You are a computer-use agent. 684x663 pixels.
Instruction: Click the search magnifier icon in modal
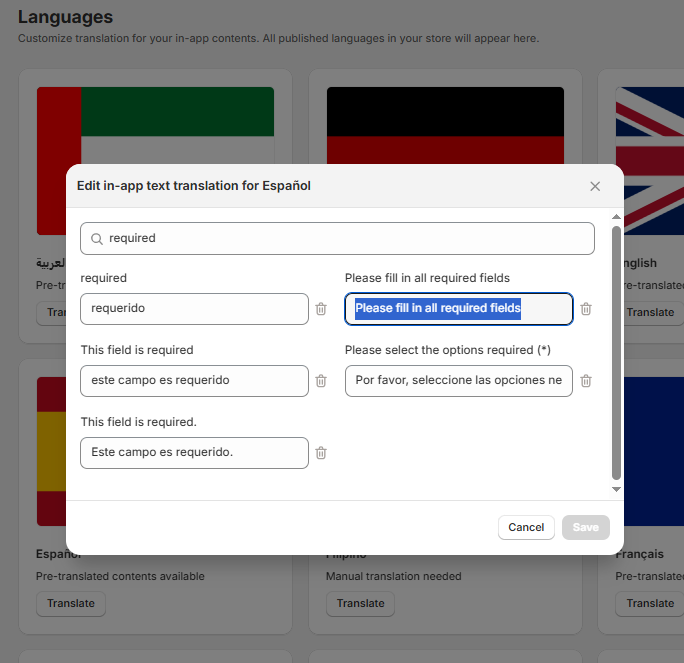click(97, 239)
